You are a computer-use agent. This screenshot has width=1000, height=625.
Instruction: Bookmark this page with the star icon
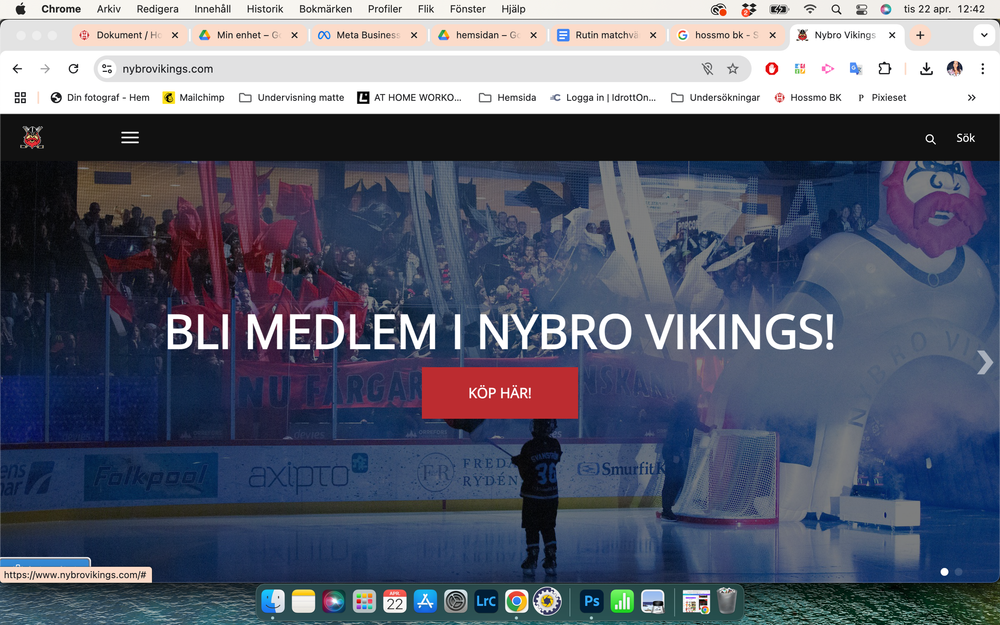coord(733,69)
